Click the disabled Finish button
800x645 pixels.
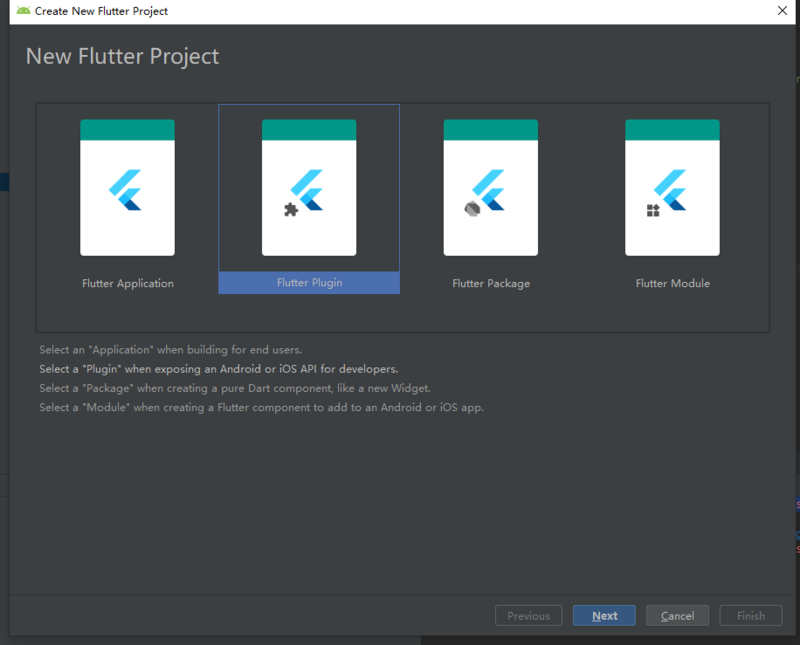750,616
